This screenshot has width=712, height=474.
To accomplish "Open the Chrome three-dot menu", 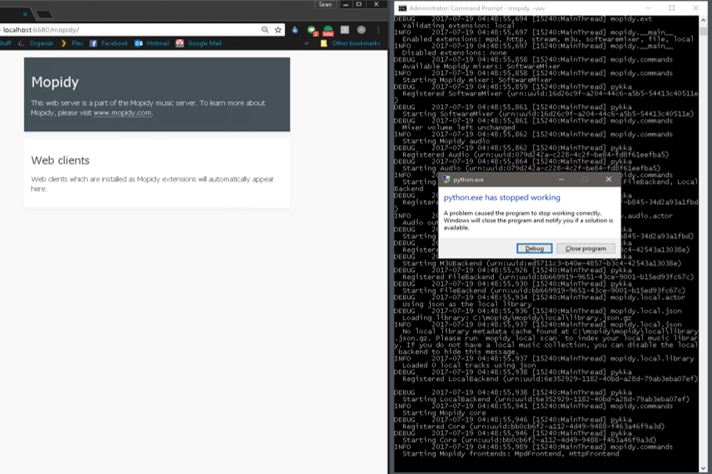I will point(378,30).
